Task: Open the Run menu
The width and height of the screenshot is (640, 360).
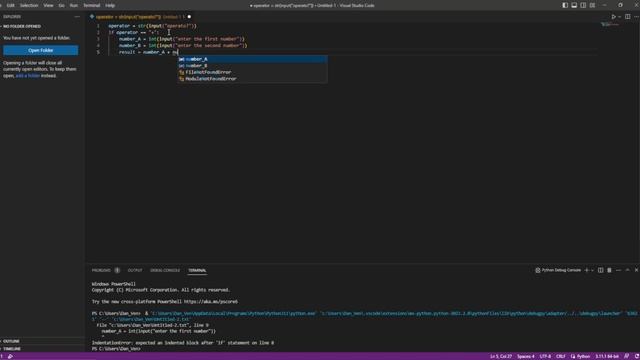Action: (x=74, y=5)
